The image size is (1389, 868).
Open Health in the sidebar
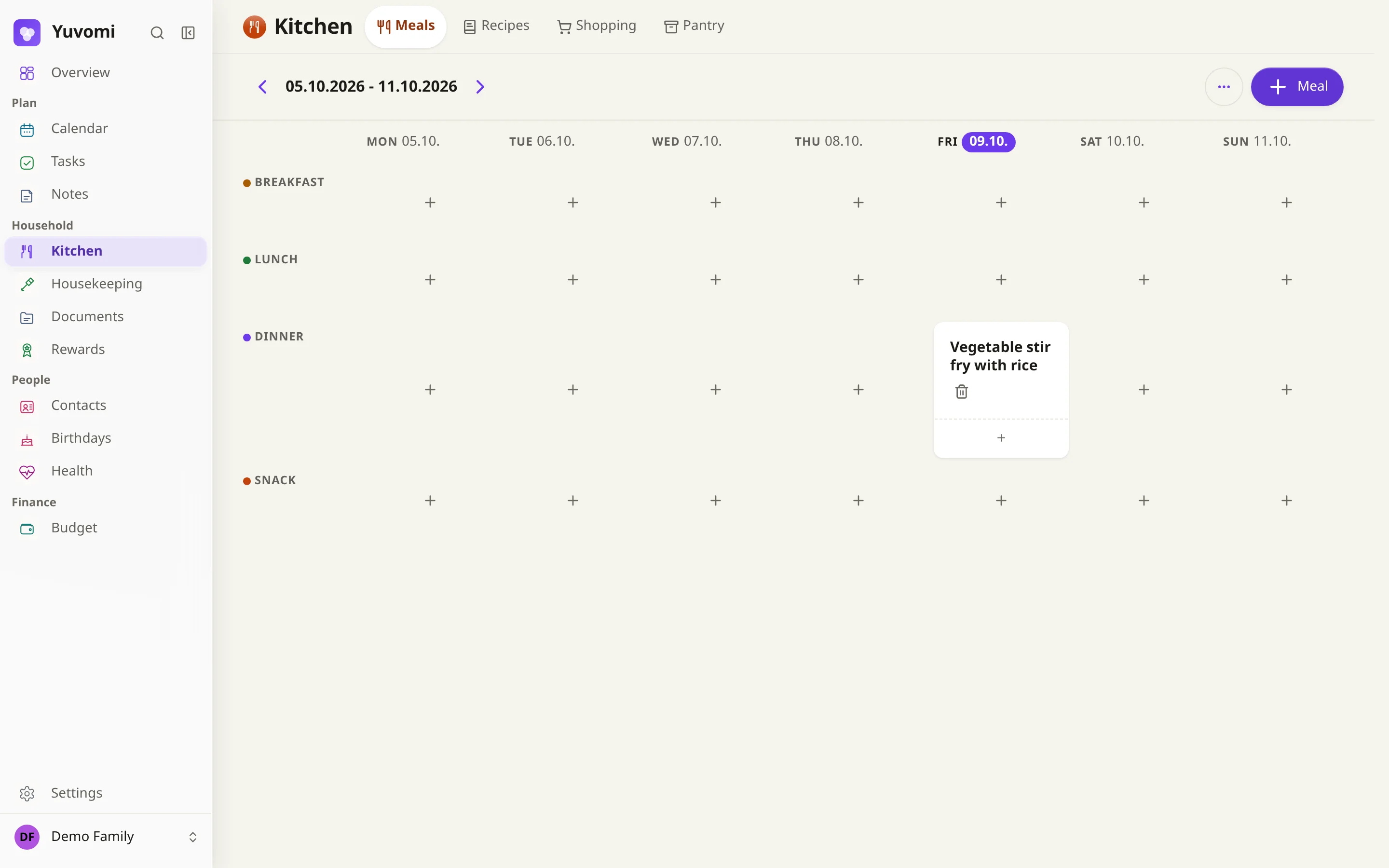click(106, 471)
